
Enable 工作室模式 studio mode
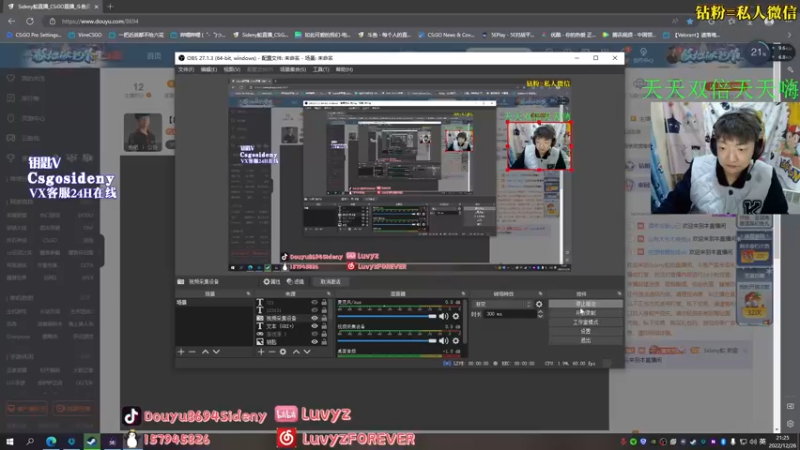pyautogui.click(x=586, y=322)
